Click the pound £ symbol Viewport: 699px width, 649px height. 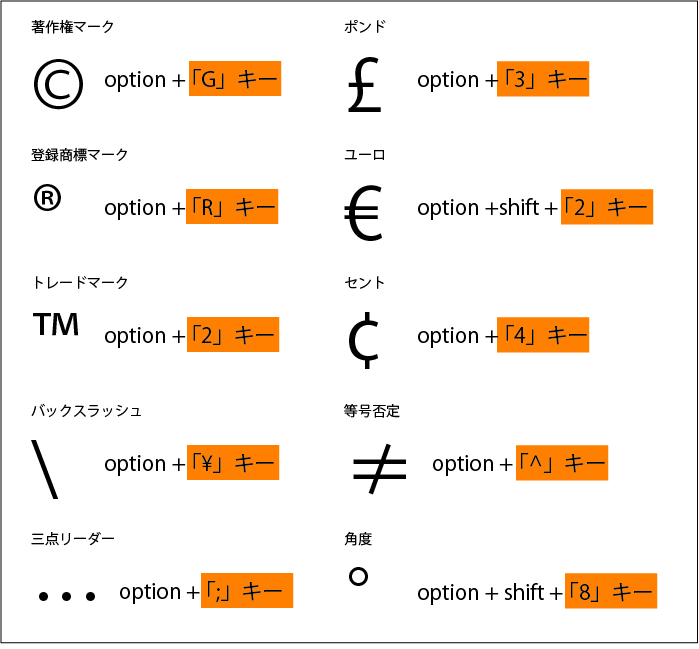click(366, 84)
